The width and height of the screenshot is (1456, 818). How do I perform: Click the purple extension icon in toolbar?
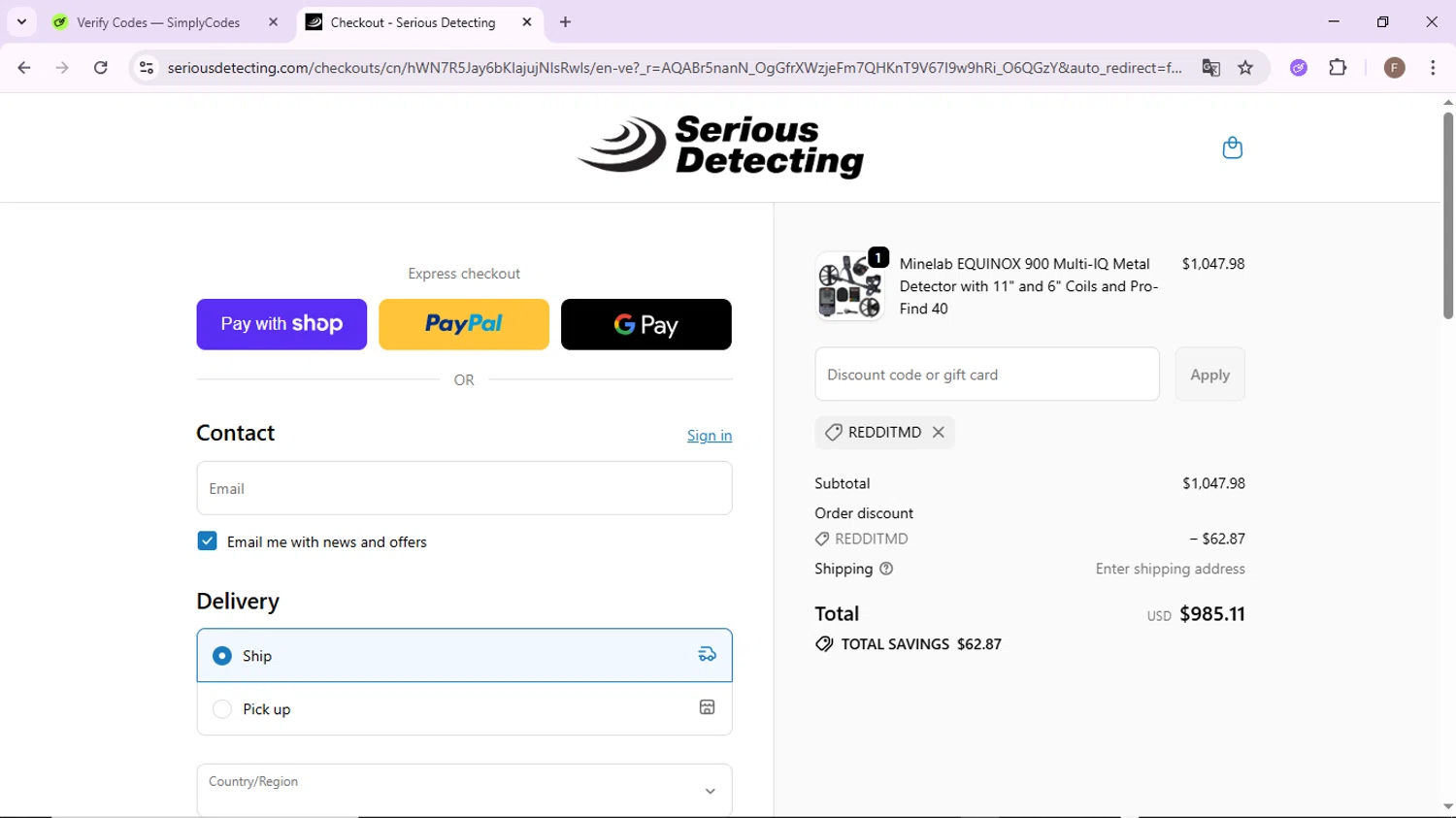click(1299, 68)
